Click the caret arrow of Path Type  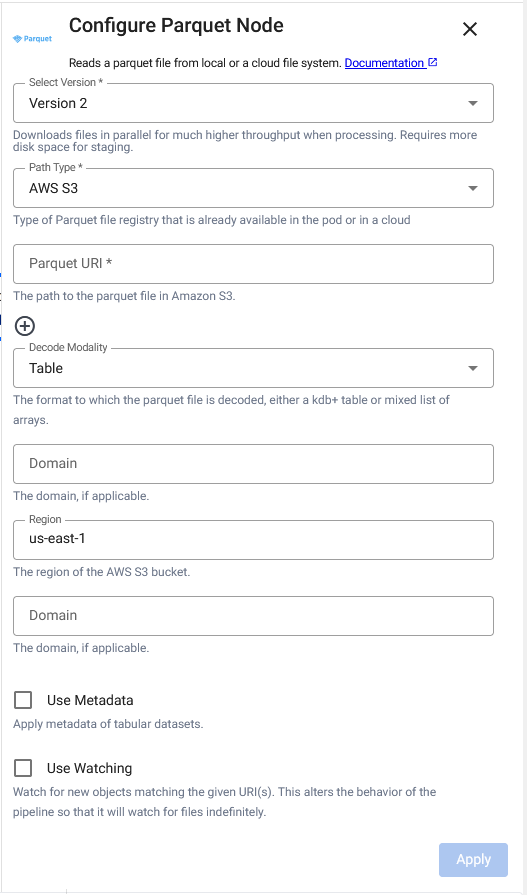tap(473, 188)
